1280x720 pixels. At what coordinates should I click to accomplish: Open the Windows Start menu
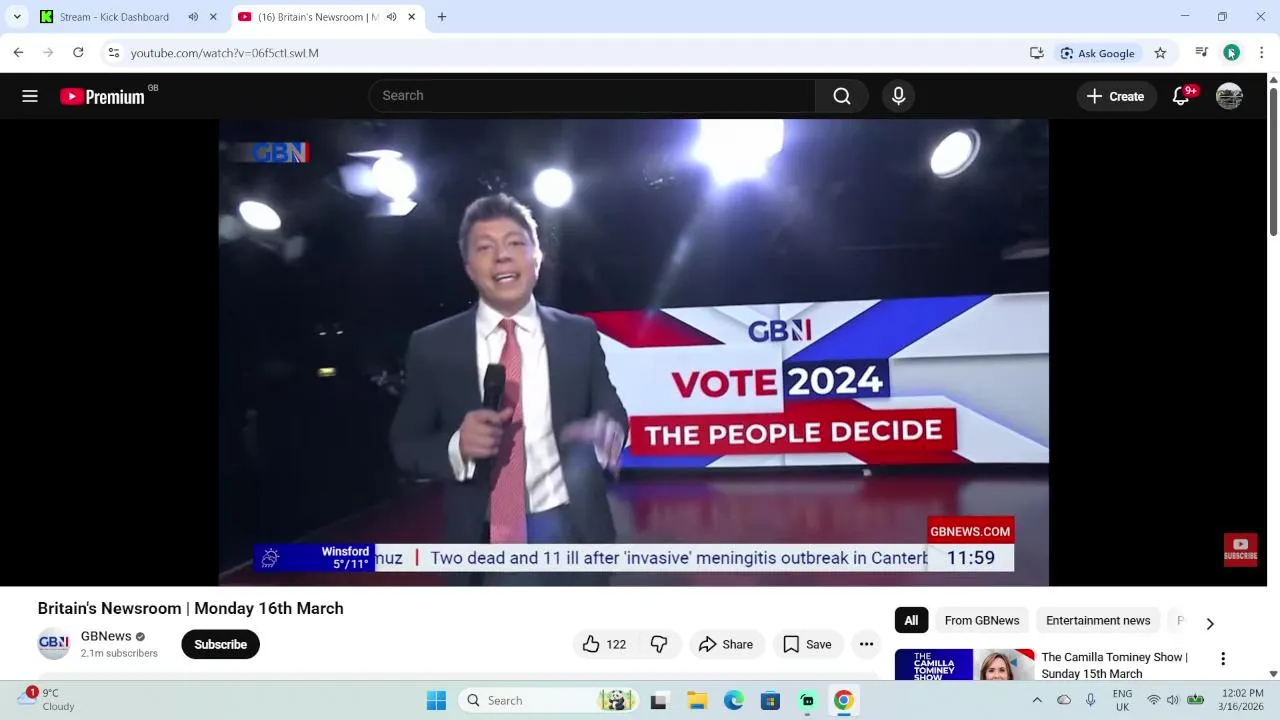(x=436, y=701)
